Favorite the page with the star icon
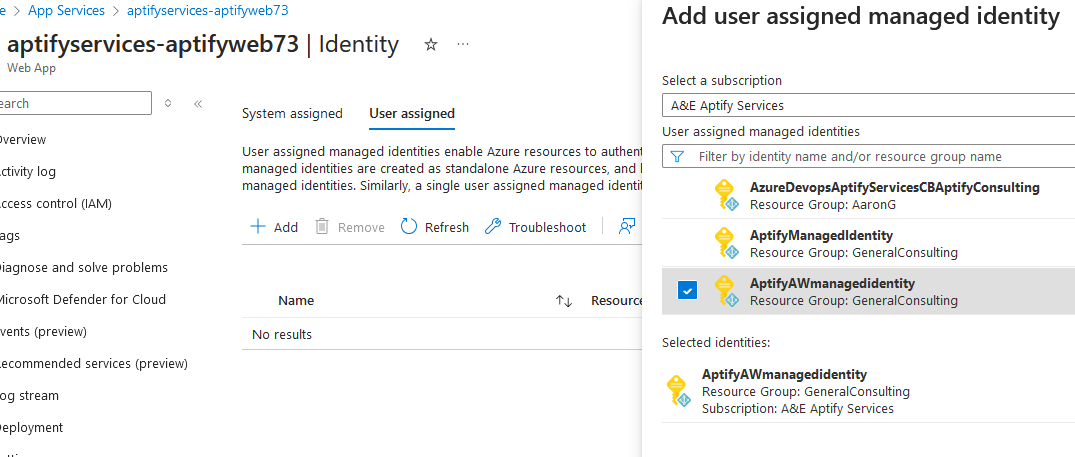Image resolution: width=1075 pixels, height=457 pixels. [x=431, y=45]
